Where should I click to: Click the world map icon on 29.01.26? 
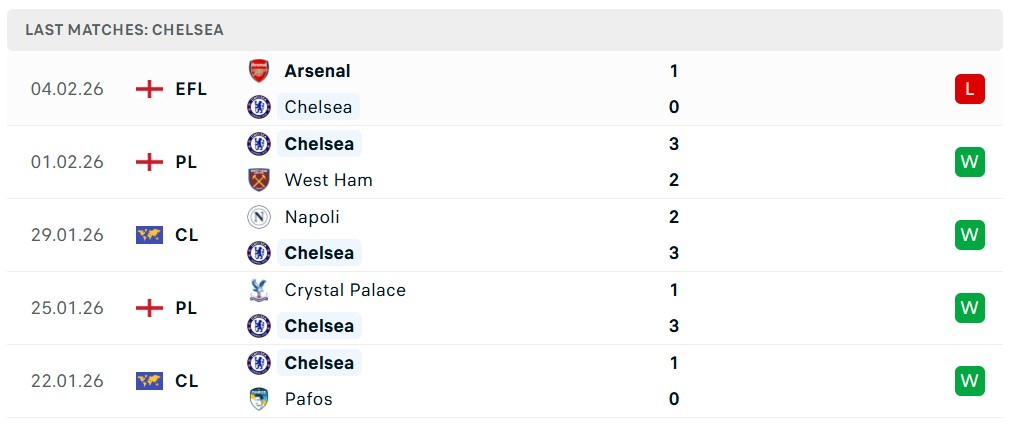pos(149,235)
